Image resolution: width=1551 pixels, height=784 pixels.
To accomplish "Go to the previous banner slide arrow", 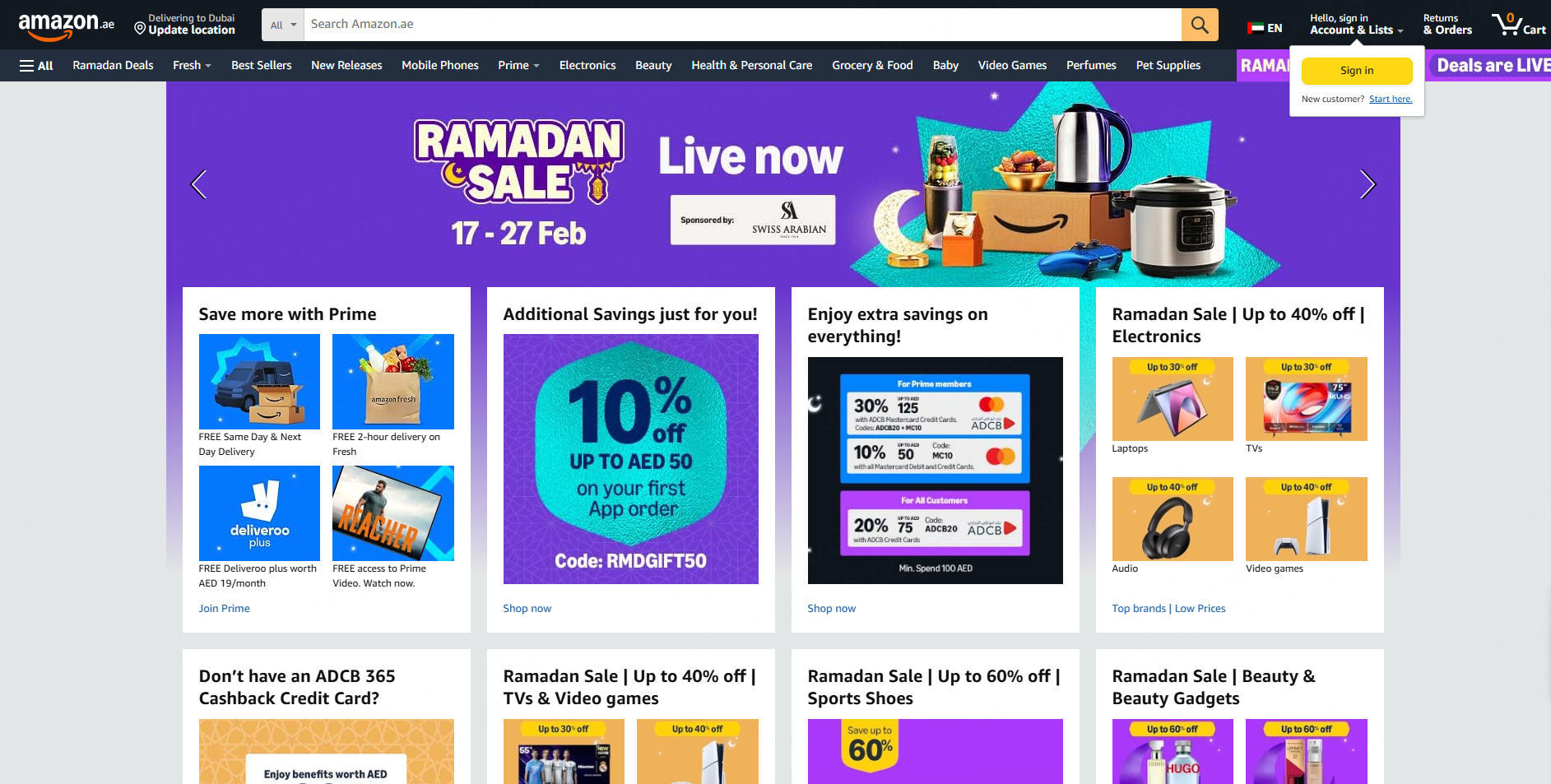I will point(198,184).
